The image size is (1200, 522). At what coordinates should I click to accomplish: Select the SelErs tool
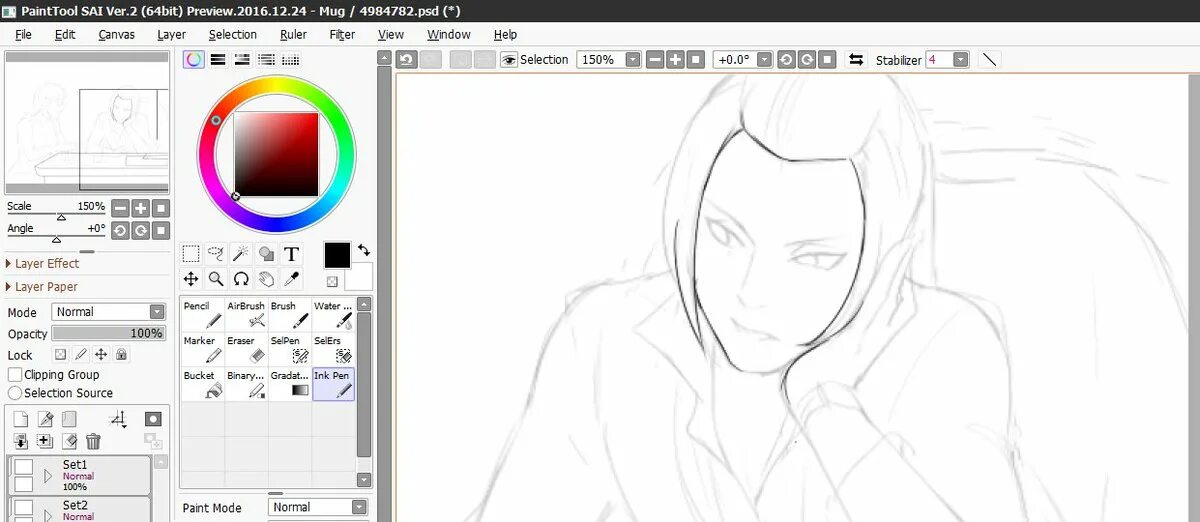[x=333, y=349]
